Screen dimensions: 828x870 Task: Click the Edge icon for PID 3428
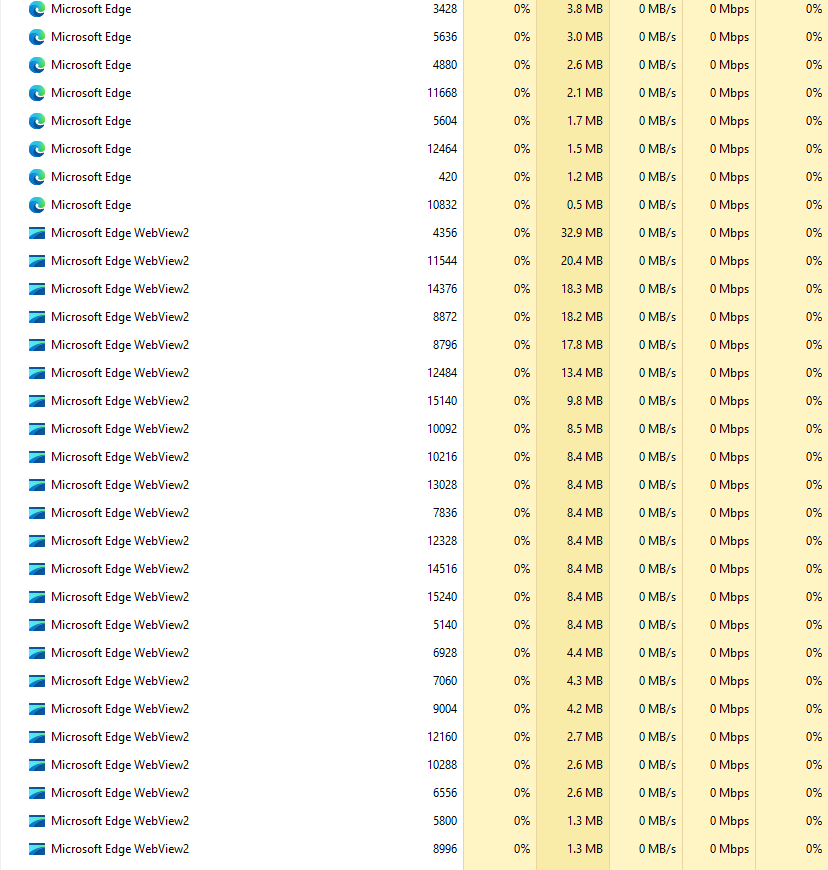coord(37,9)
